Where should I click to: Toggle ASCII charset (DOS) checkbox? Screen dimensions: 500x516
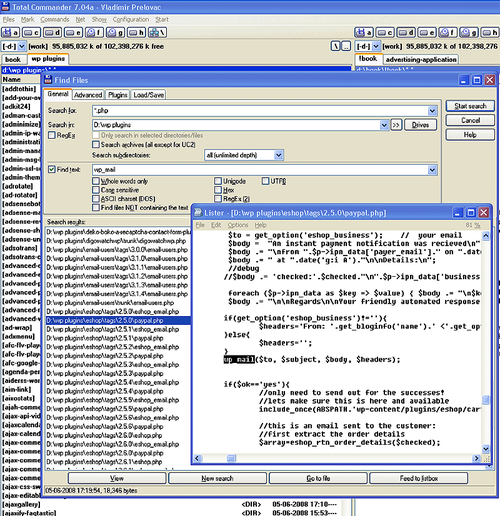tap(96, 199)
